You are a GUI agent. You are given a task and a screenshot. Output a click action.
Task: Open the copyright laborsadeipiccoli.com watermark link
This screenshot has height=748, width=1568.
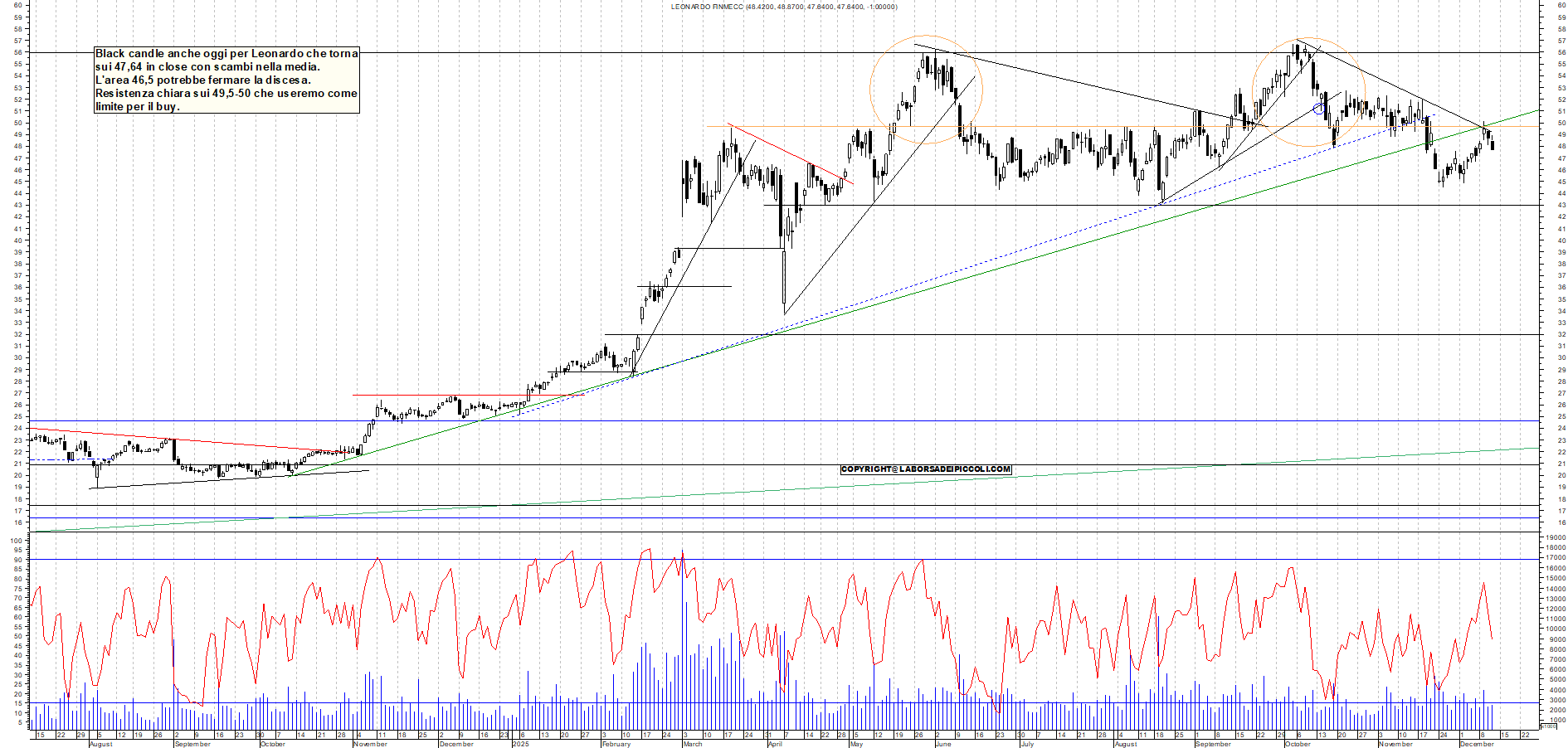coord(926,469)
